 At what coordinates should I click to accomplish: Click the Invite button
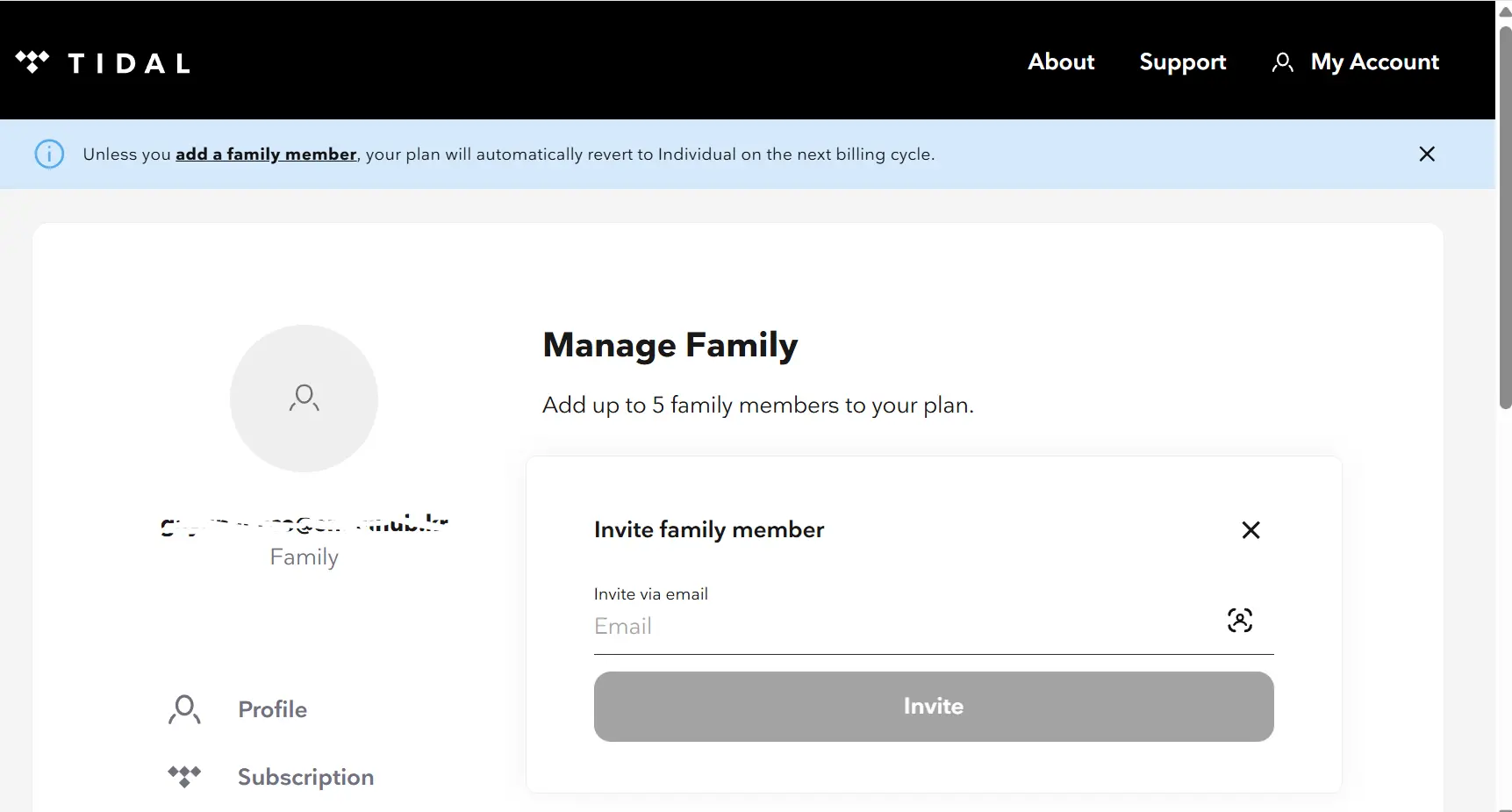[934, 707]
